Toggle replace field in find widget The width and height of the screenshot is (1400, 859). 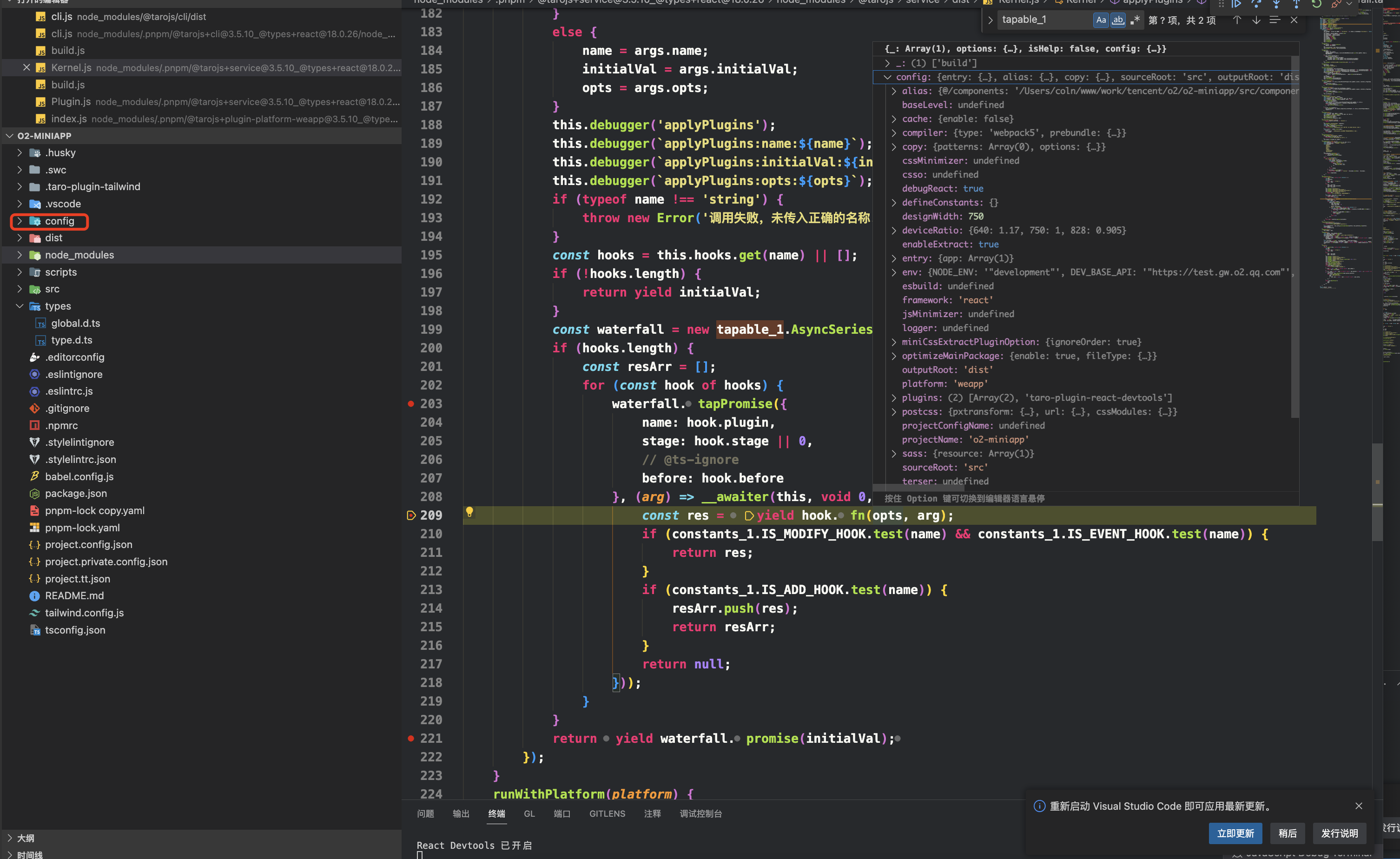tap(991, 20)
